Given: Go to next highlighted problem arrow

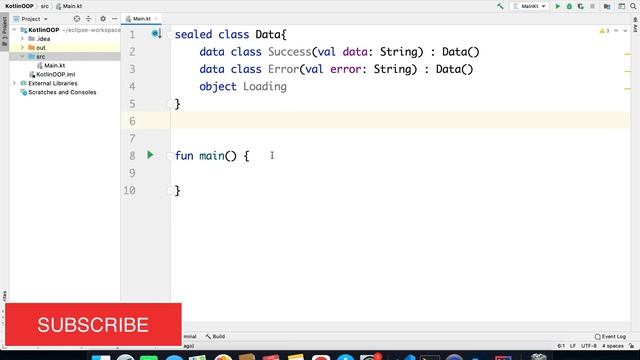Looking at the screenshot, I should click(625, 31).
